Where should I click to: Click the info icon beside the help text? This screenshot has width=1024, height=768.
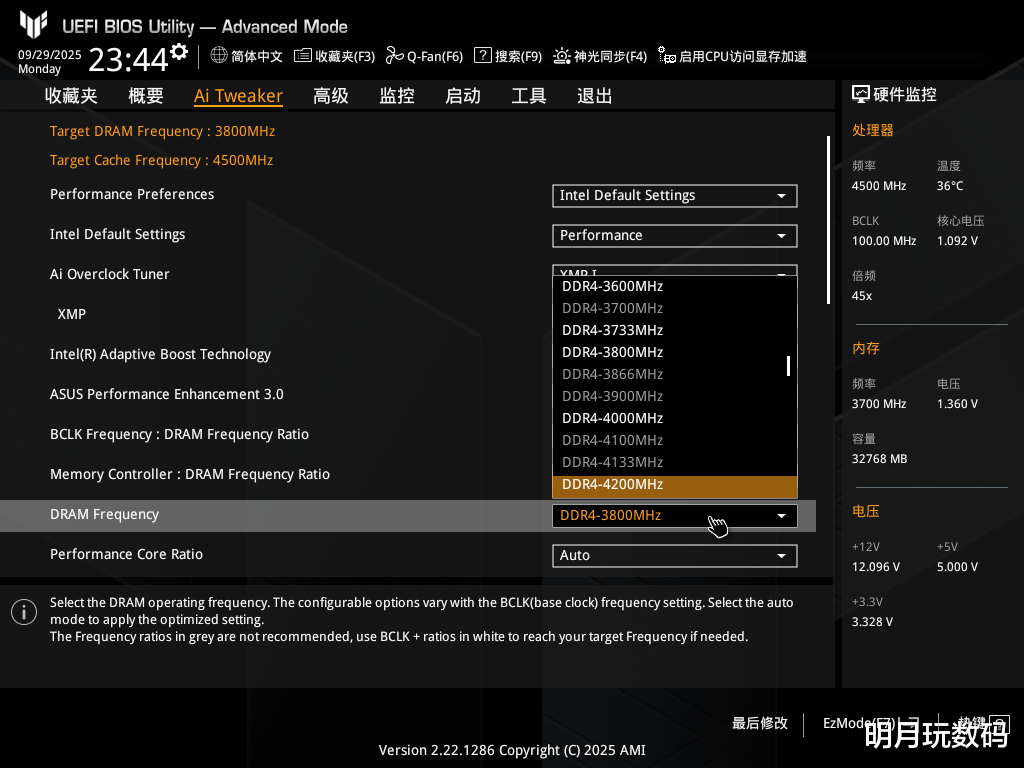click(24, 612)
